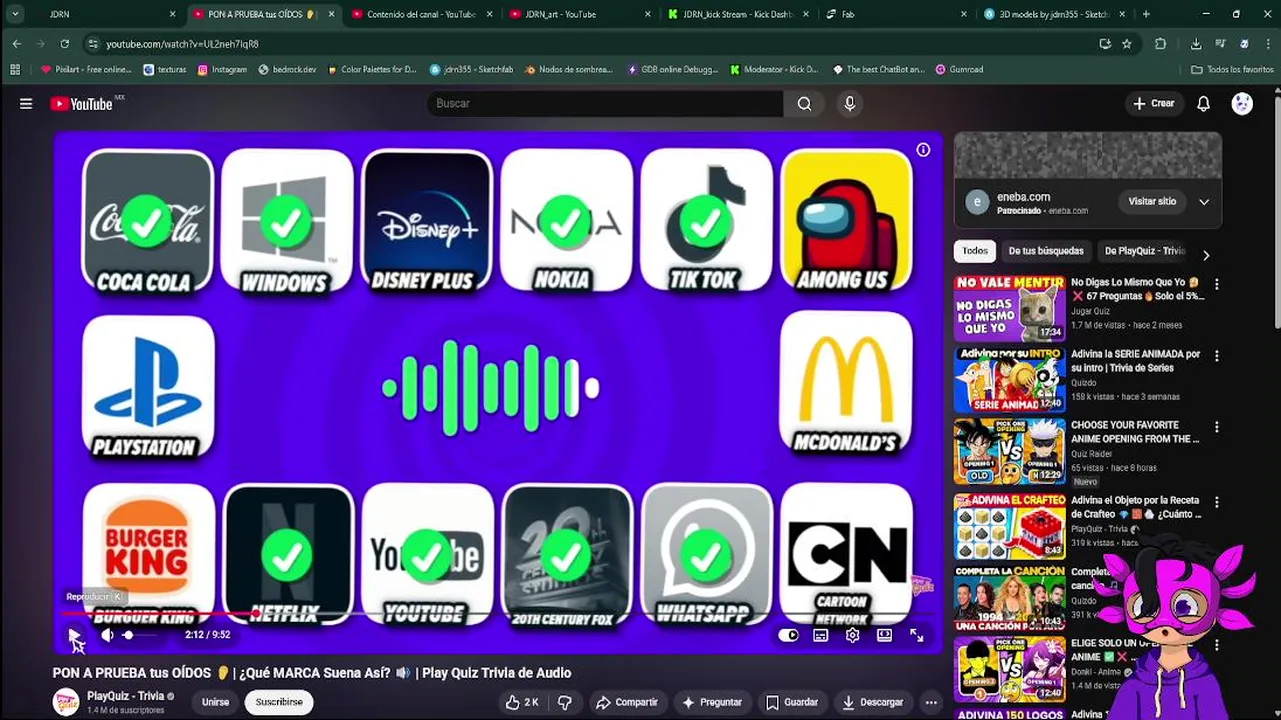Click the Unirse button
Screen dimensions: 1281x720
point(215,702)
